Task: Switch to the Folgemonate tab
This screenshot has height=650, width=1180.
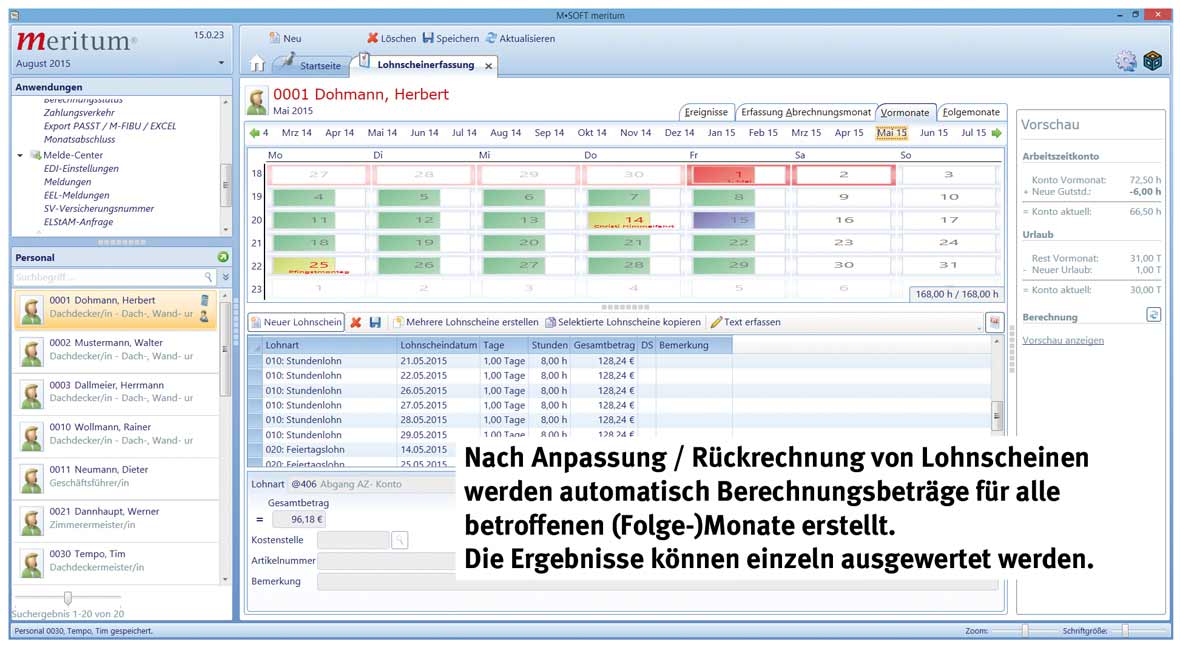Action: (971, 112)
